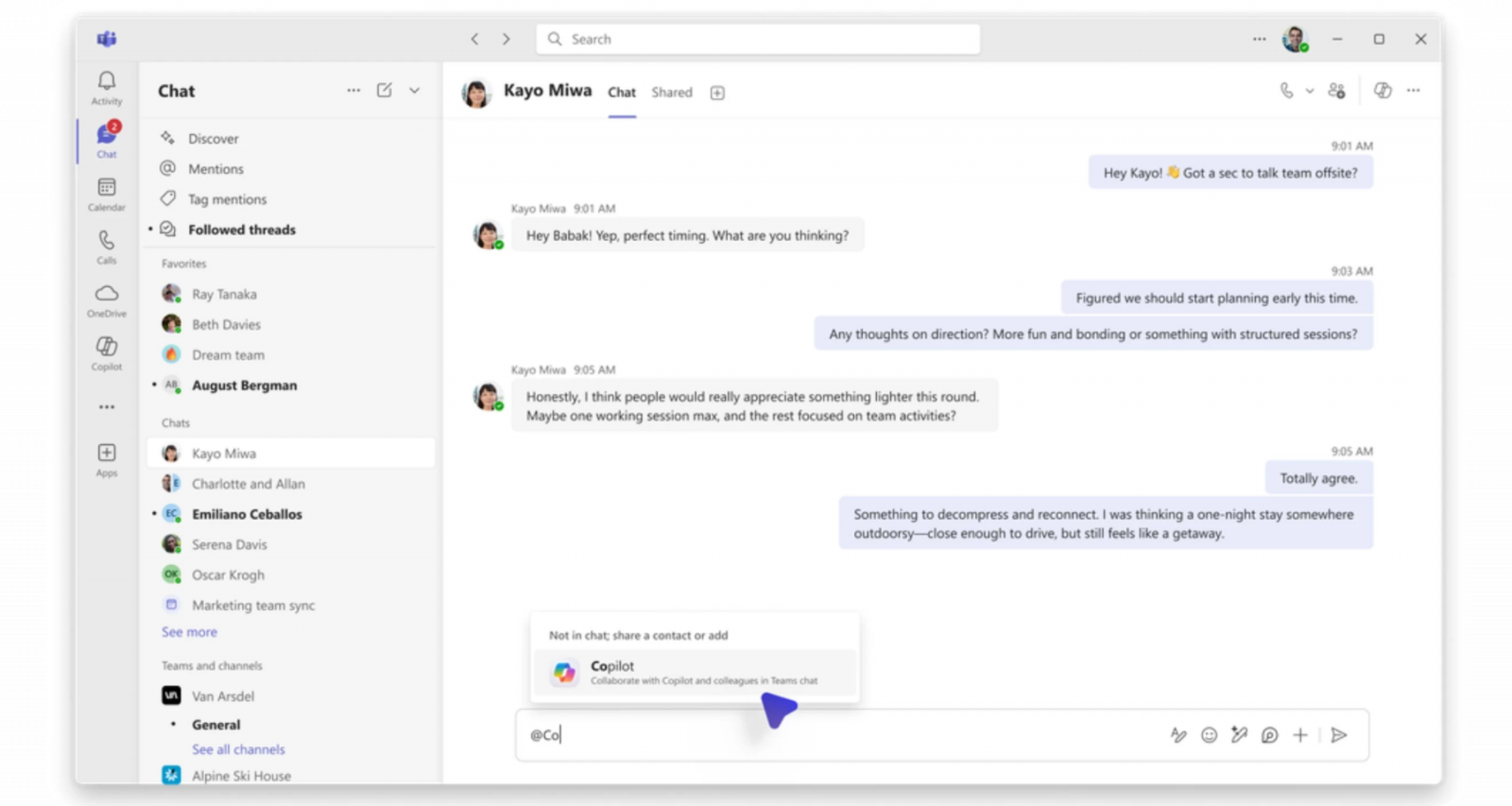Viewport: 1512px width, 806px height.
Task: Select the Chat tab in conversation header
Action: pyautogui.click(x=622, y=93)
